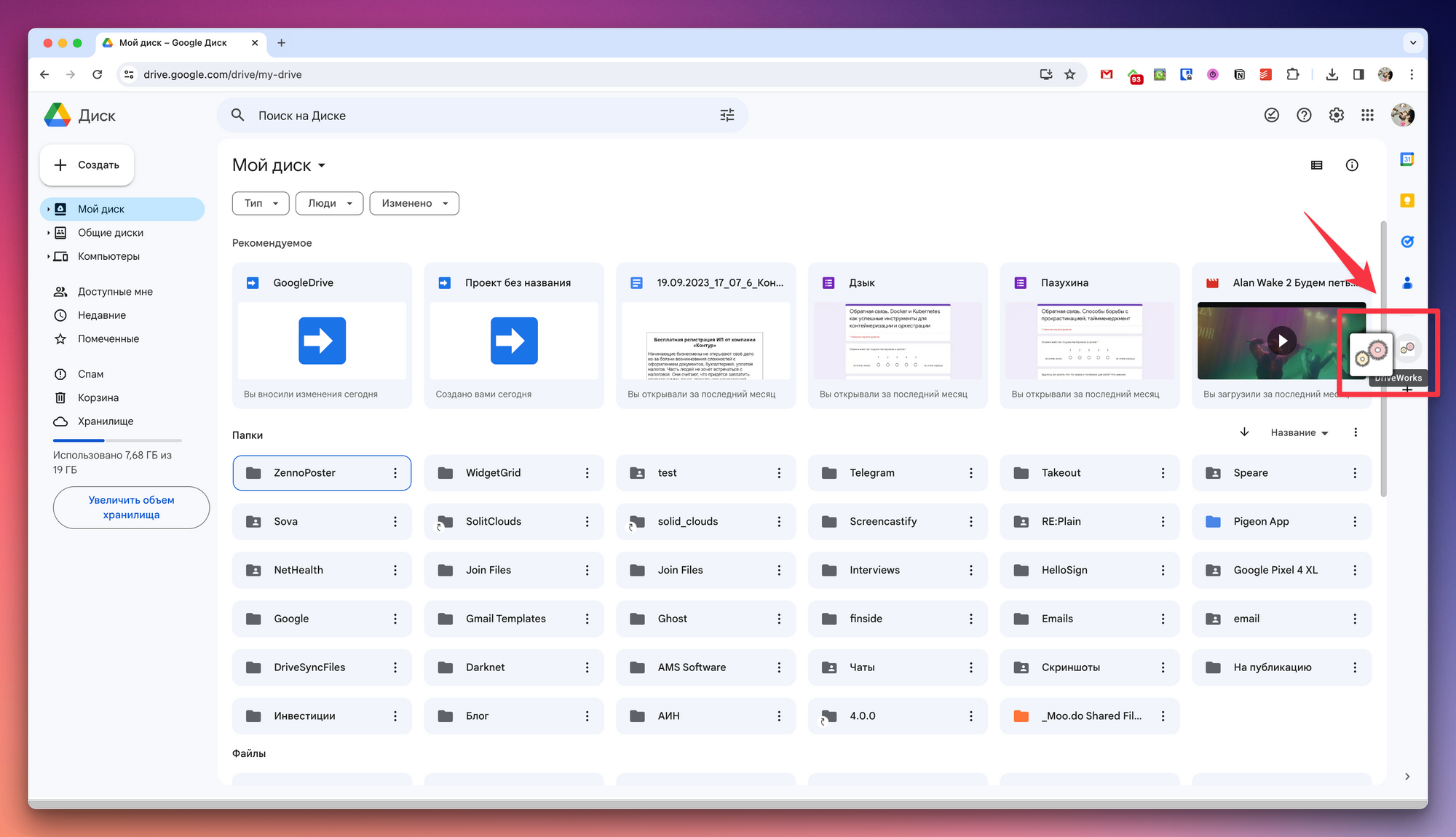The height and width of the screenshot is (837, 1456).
Task: Open the Google apps grid
Action: [1367, 115]
